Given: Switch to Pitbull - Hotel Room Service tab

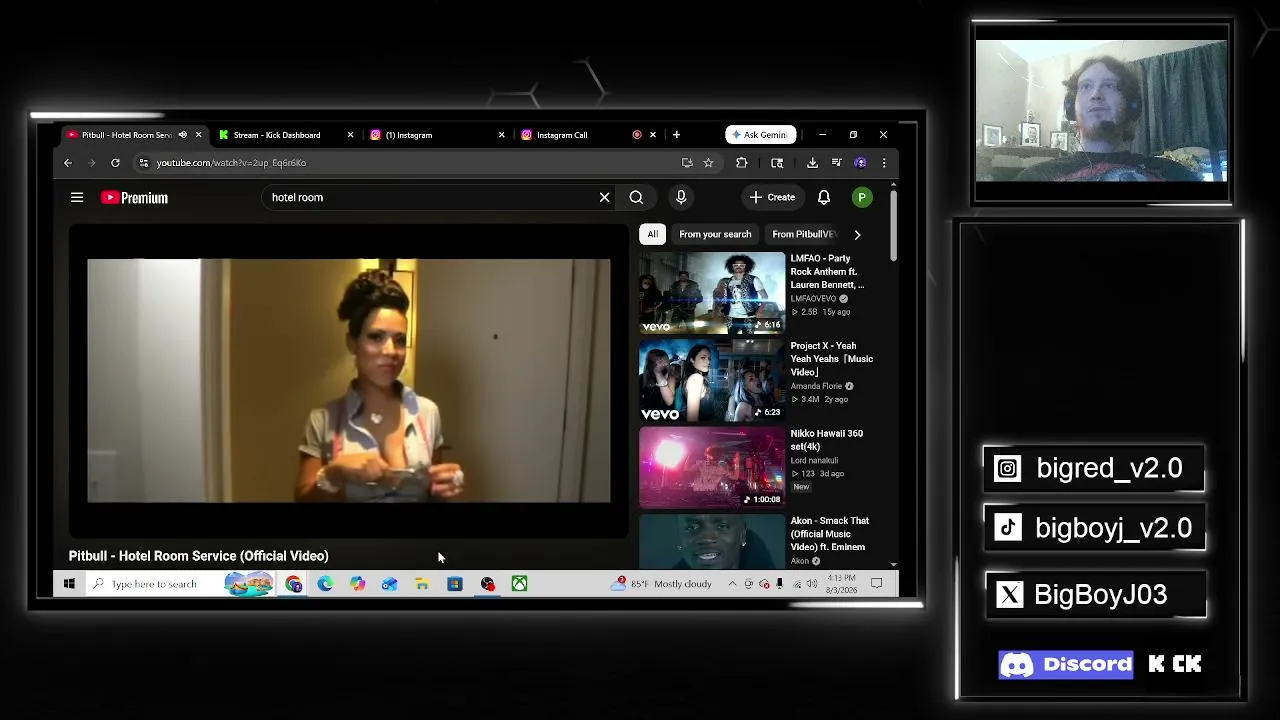Looking at the screenshot, I should (x=126, y=135).
